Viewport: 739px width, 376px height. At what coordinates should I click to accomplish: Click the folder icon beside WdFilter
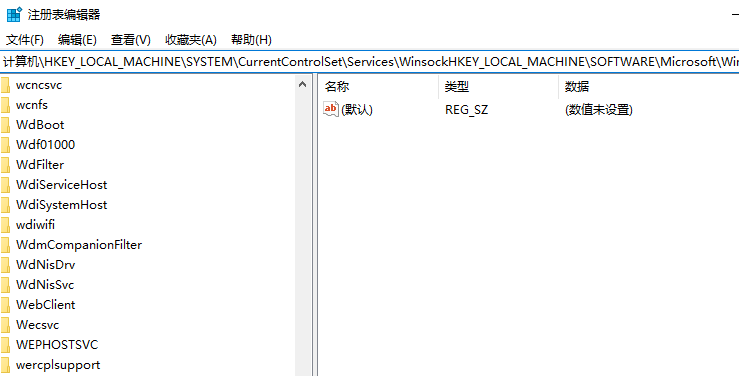click(5, 165)
